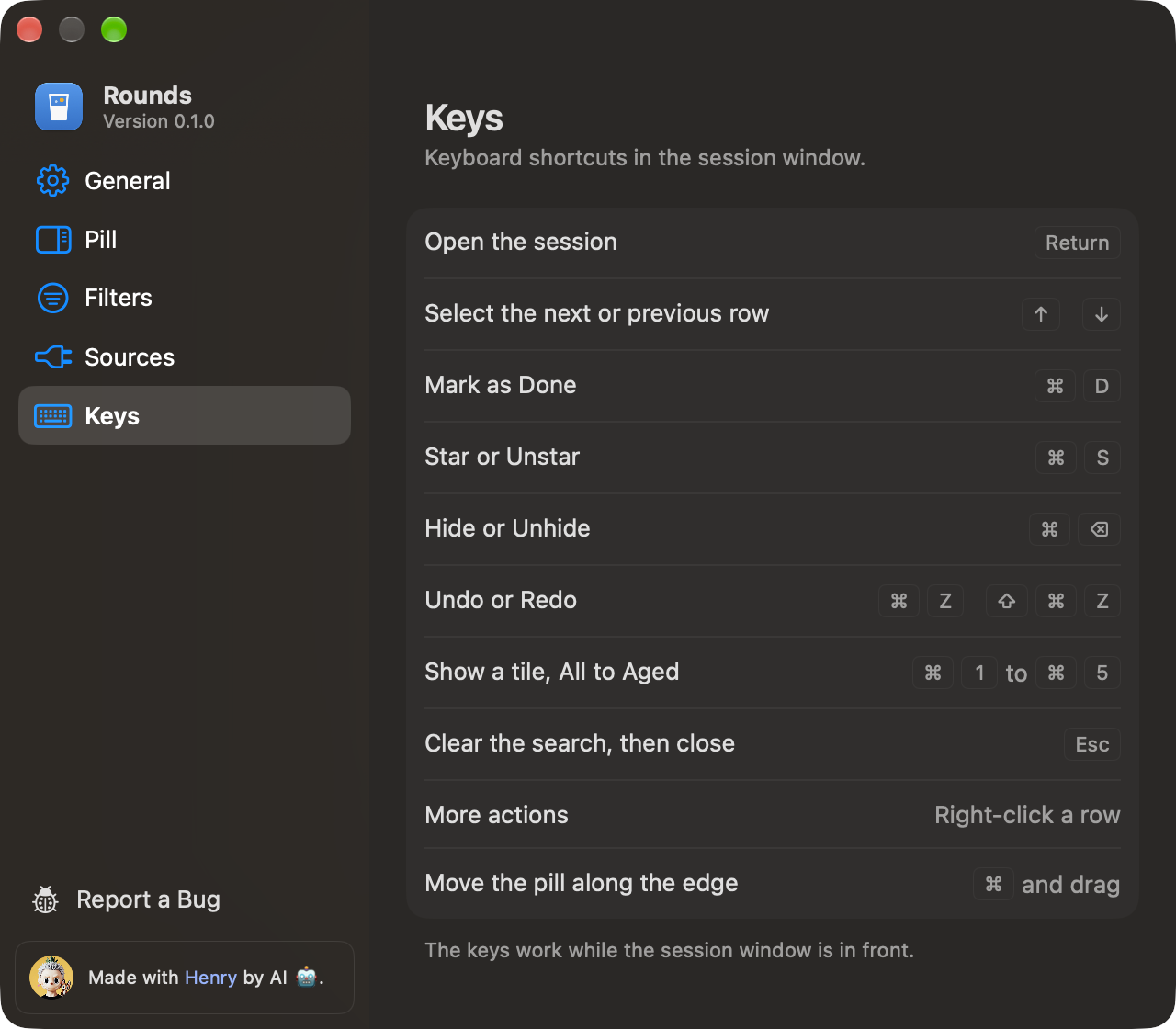This screenshot has height=1029, width=1176.
Task: Click the Rounds app icon in sidebar
Action: pyautogui.click(x=59, y=107)
